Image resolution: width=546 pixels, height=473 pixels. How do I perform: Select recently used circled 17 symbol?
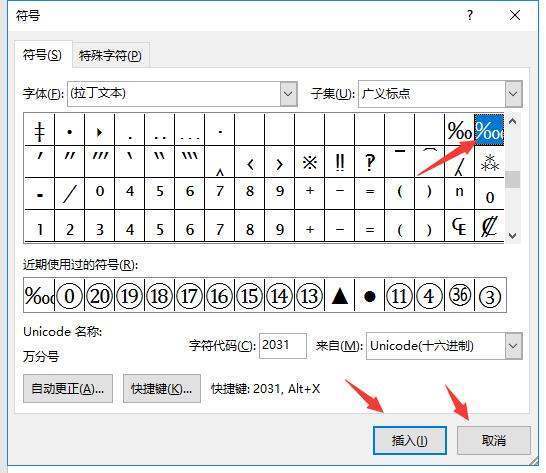[x=189, y=296]
